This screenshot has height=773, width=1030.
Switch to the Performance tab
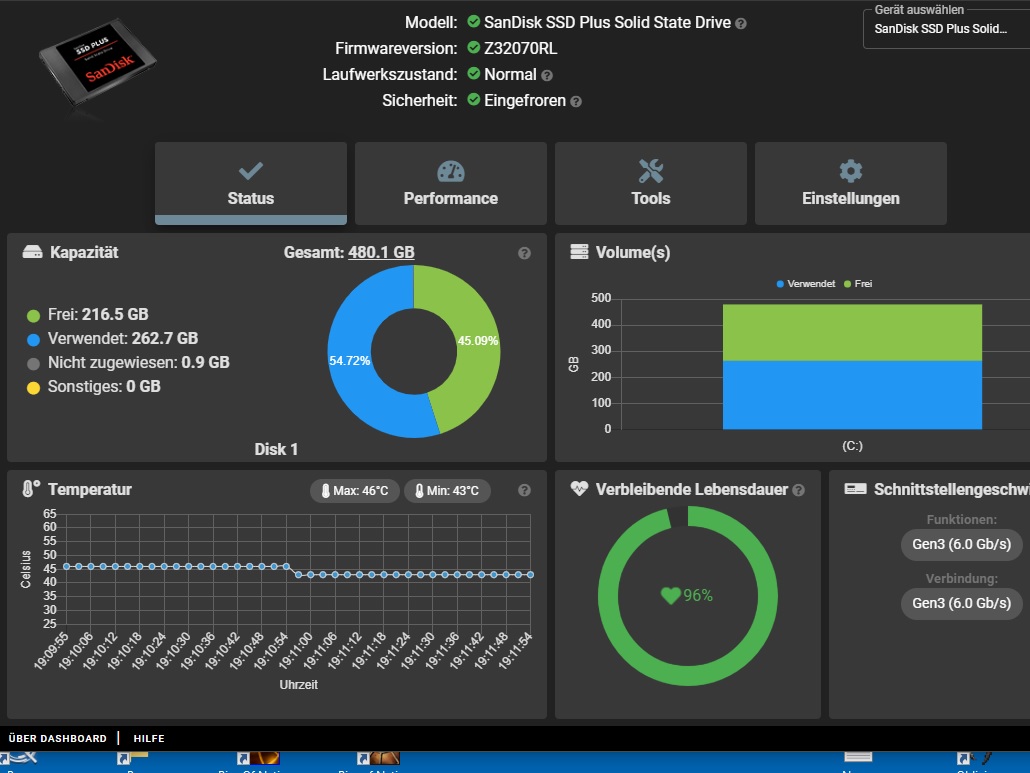[451, 183]
